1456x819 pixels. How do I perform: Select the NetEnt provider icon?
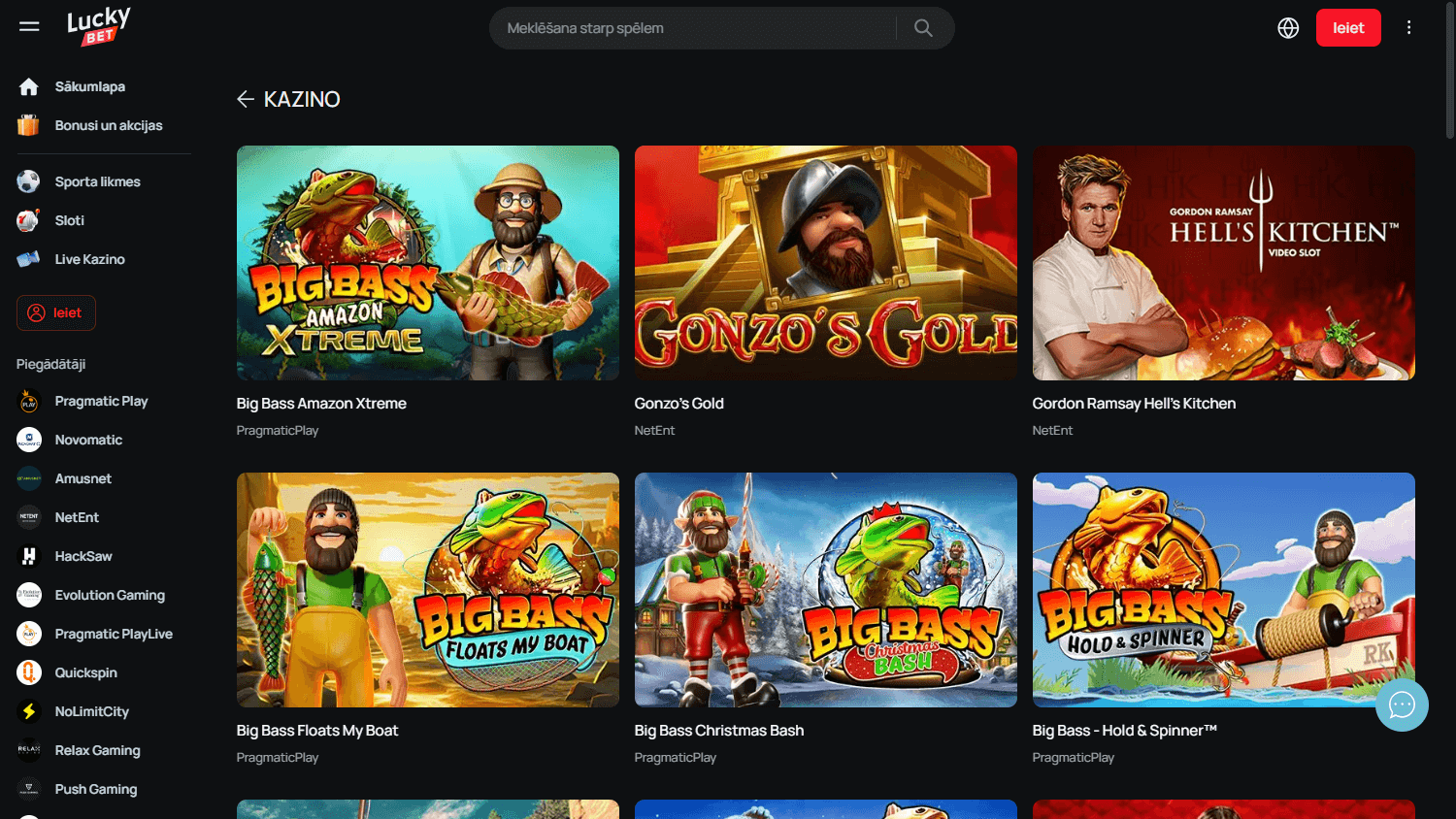[28, 517]
